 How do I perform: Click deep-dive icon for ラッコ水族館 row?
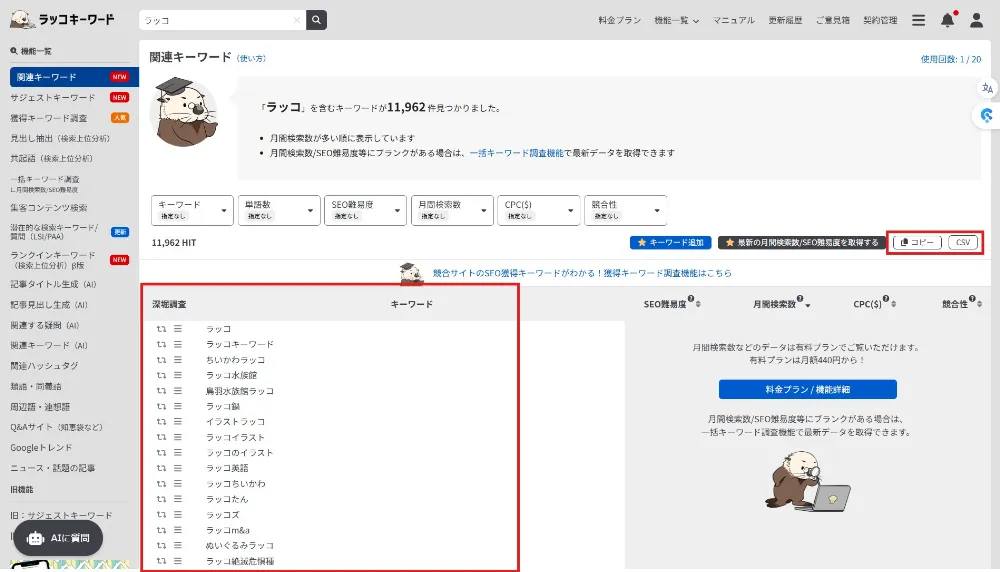point(161,376)
